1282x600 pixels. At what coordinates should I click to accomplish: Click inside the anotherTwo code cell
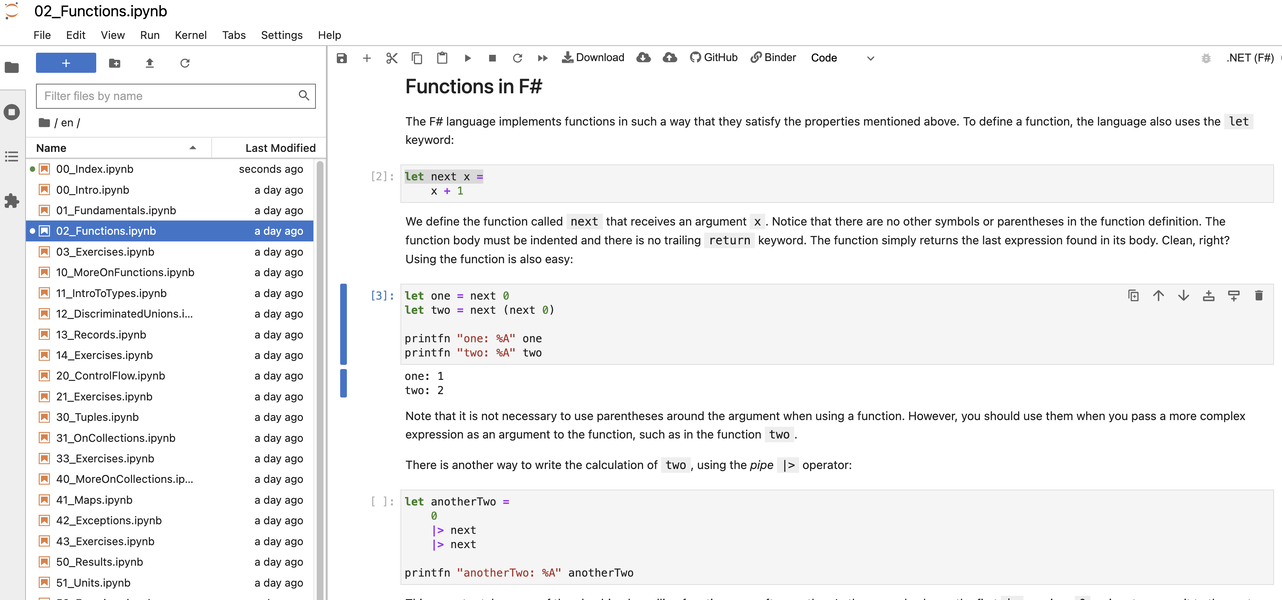click(x=836, y=537)
